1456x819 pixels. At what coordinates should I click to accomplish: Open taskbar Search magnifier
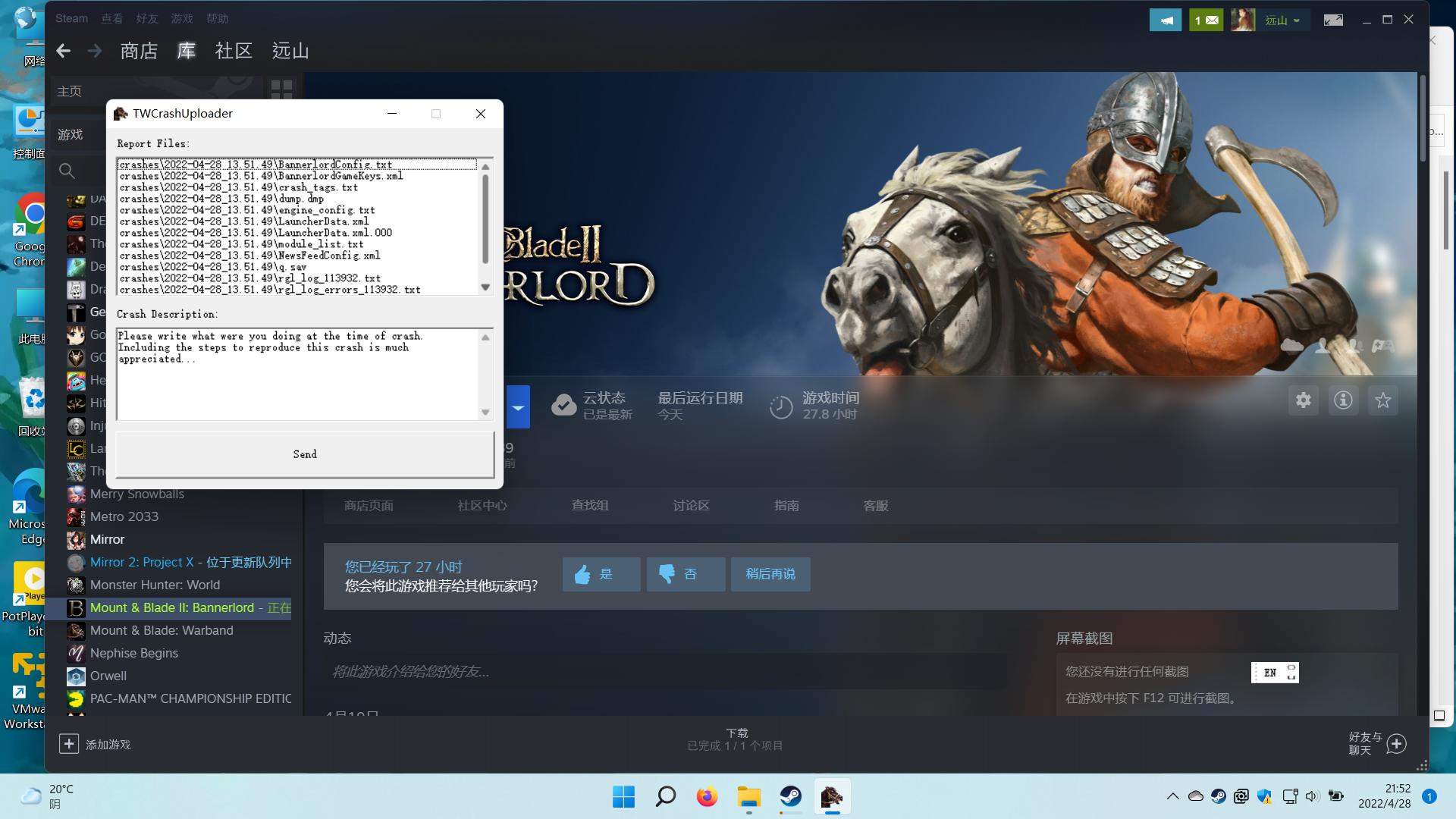[665, 797]
